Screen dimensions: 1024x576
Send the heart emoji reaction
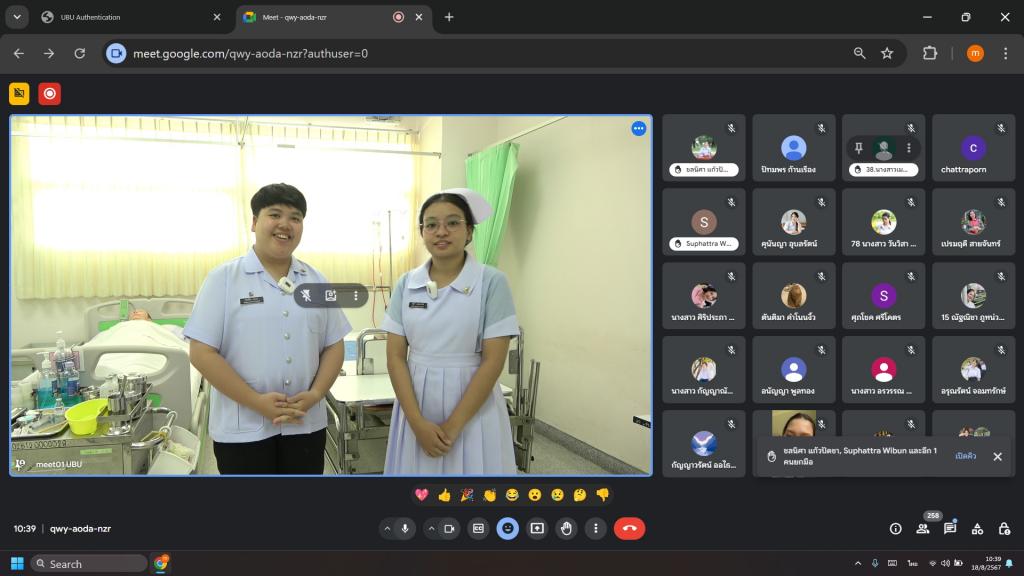(421, 494)
